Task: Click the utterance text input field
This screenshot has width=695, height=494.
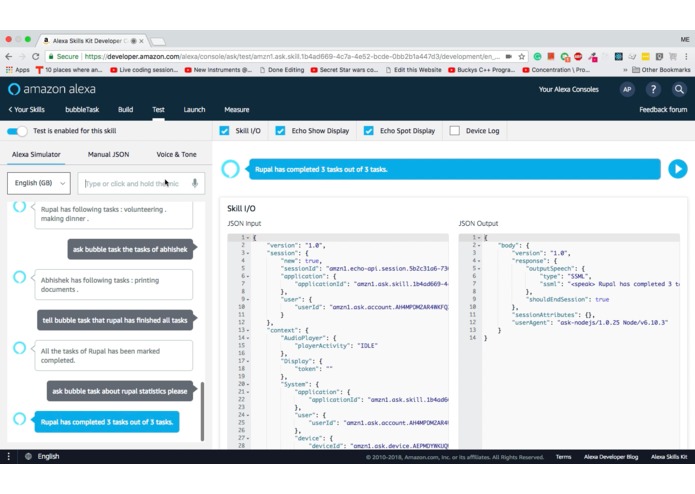Action: click(x=135, y=183)
